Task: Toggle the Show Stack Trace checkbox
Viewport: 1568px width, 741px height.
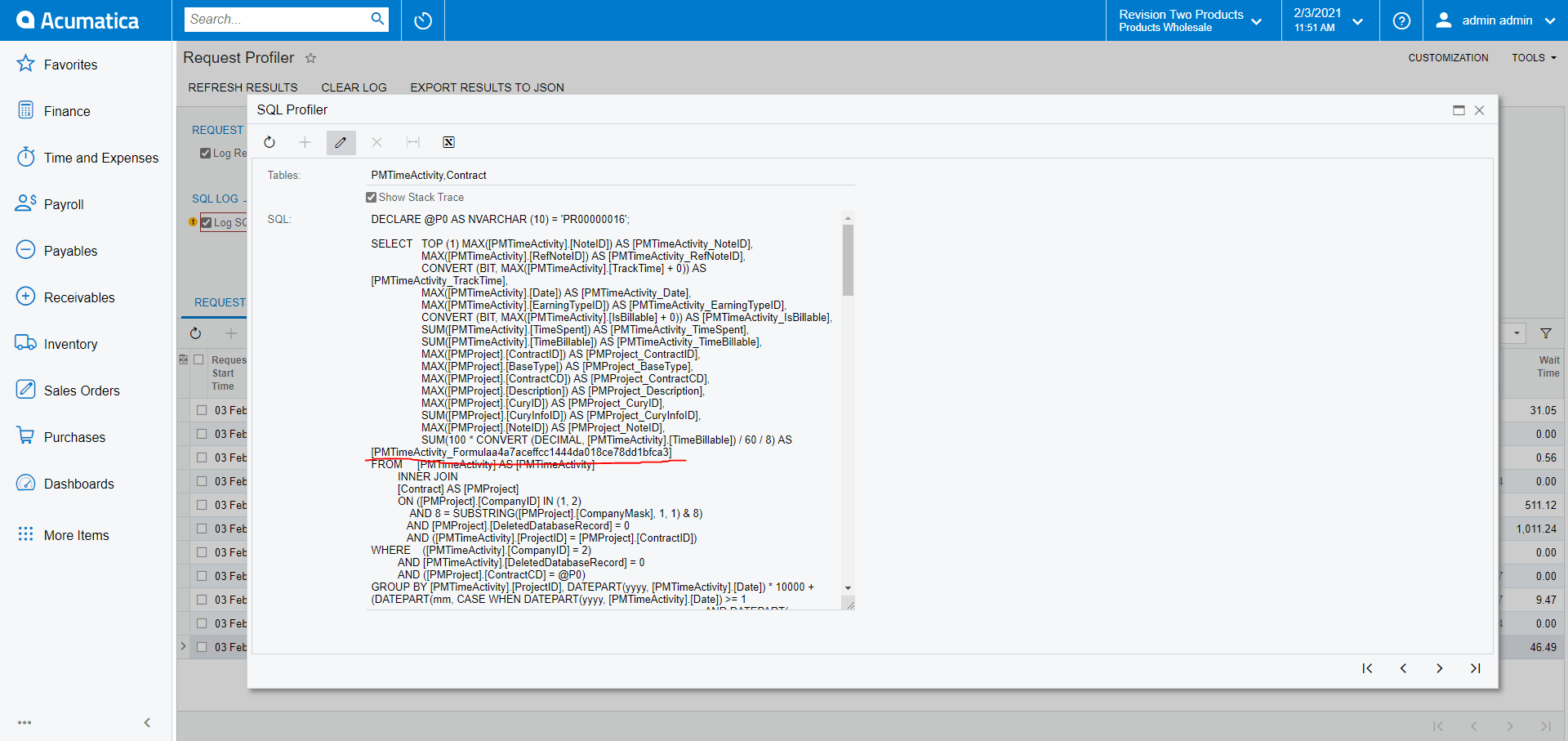Action: pos(372,197)
